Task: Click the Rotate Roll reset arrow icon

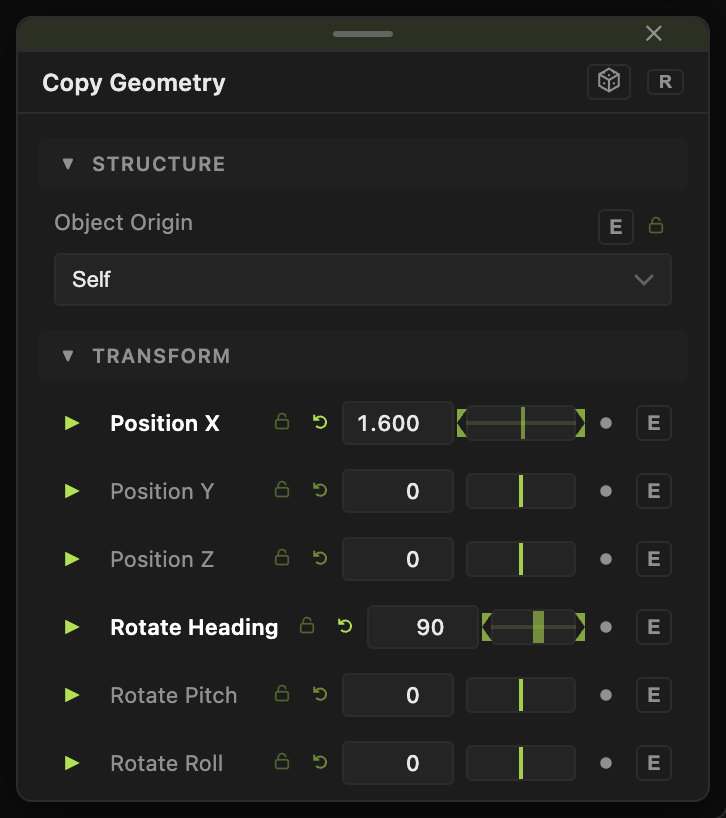Action: 320,762
